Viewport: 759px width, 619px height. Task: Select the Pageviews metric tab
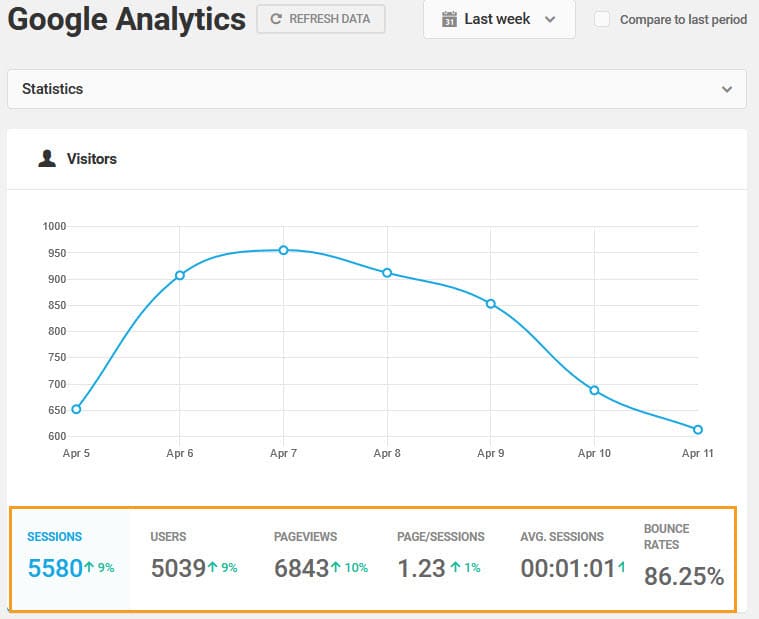(x=320, y=559)
